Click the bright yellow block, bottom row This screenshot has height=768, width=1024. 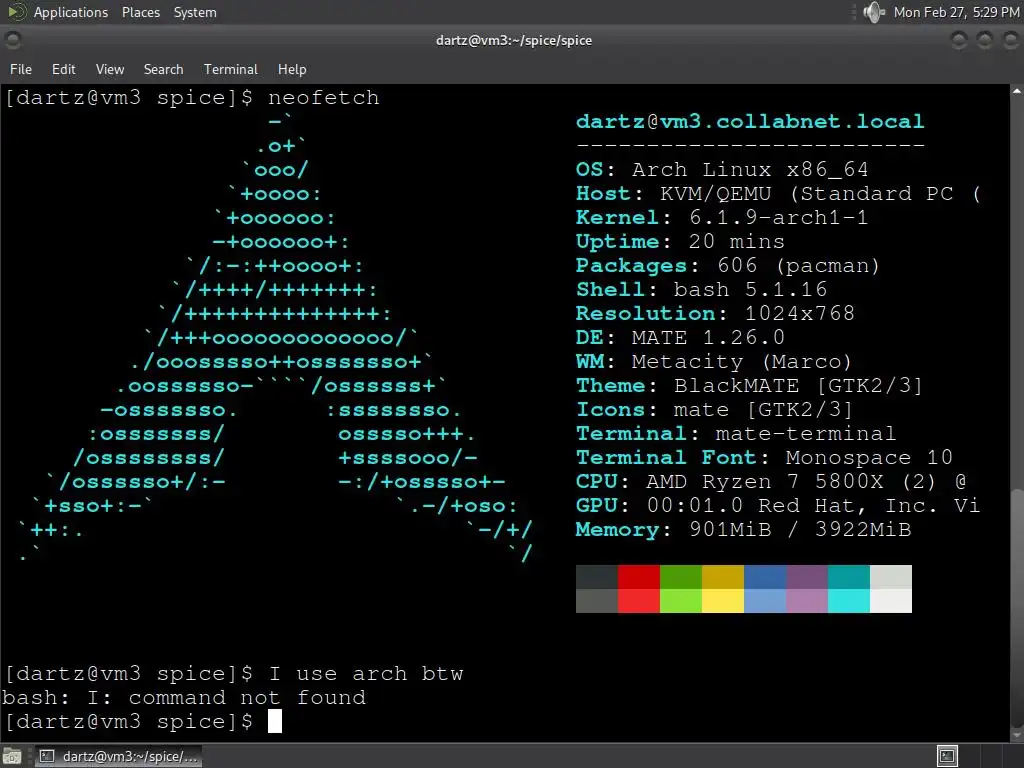723,601
